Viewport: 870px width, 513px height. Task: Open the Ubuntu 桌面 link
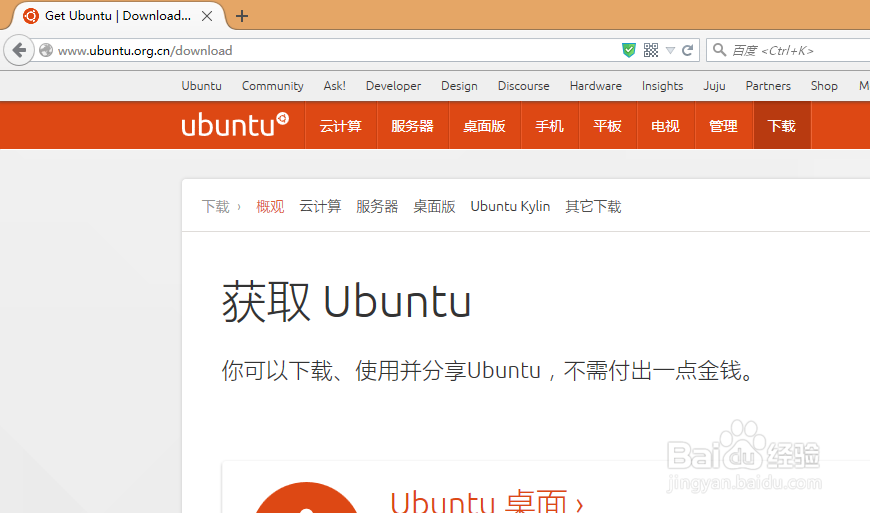click(487, 501)
